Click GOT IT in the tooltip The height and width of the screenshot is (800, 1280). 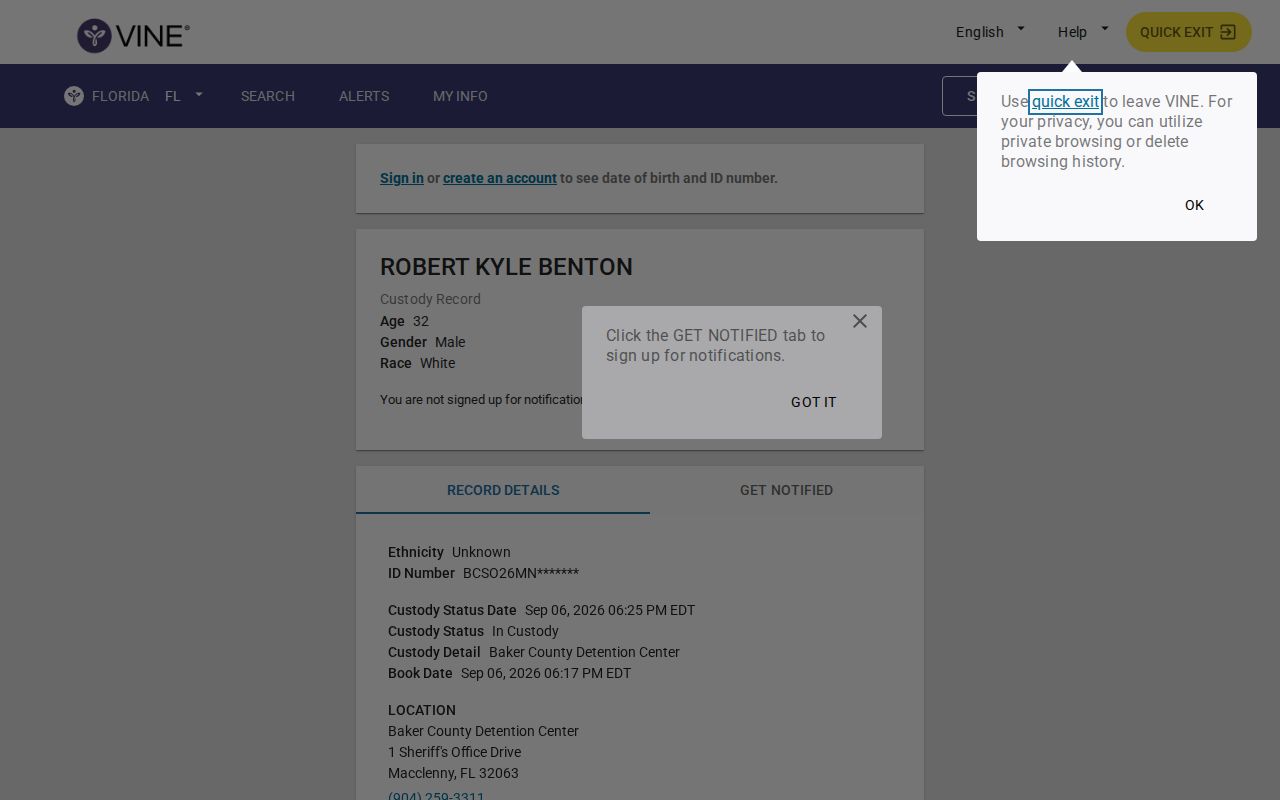click(x=814, y=402)
